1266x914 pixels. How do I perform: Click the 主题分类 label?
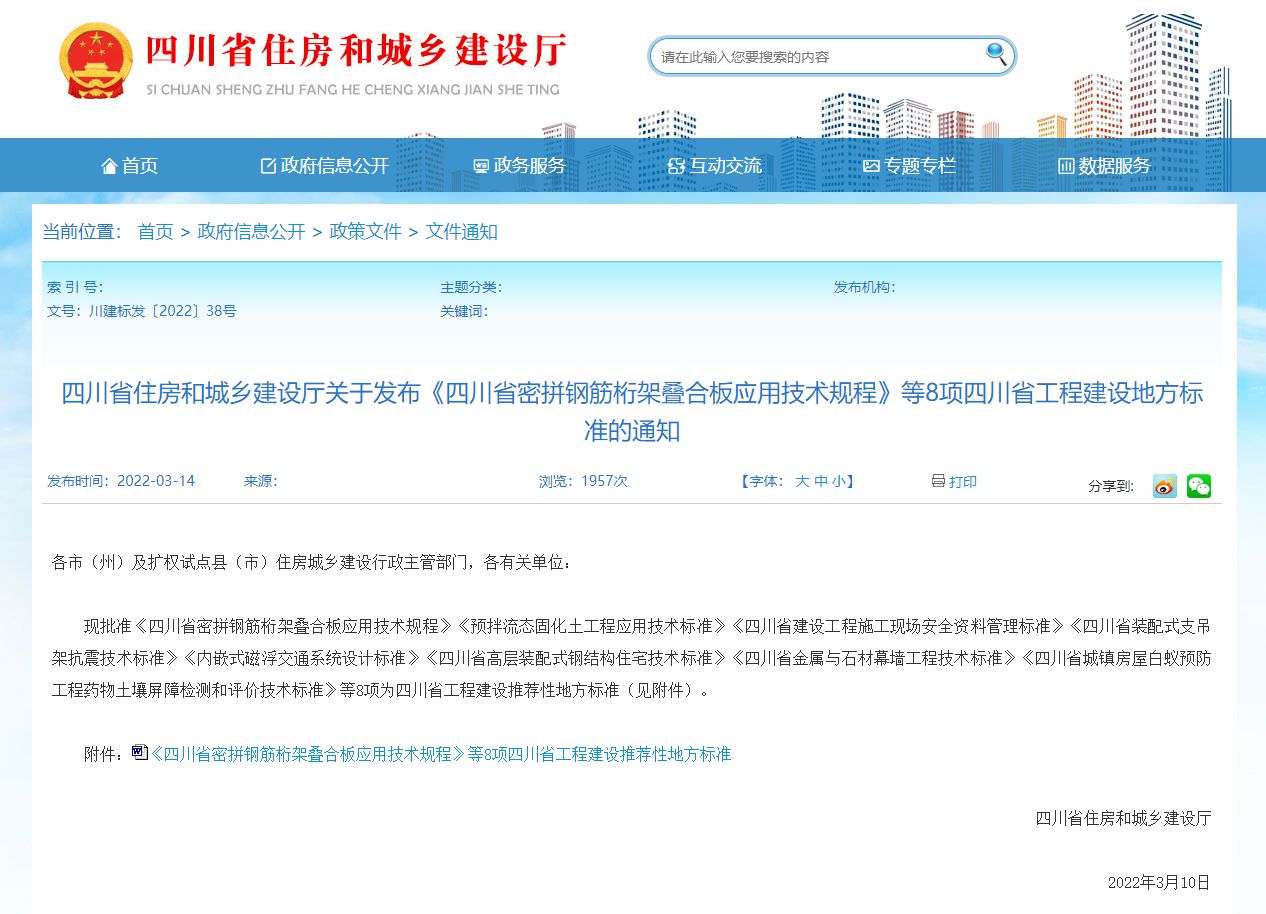(x=471, y=287)
